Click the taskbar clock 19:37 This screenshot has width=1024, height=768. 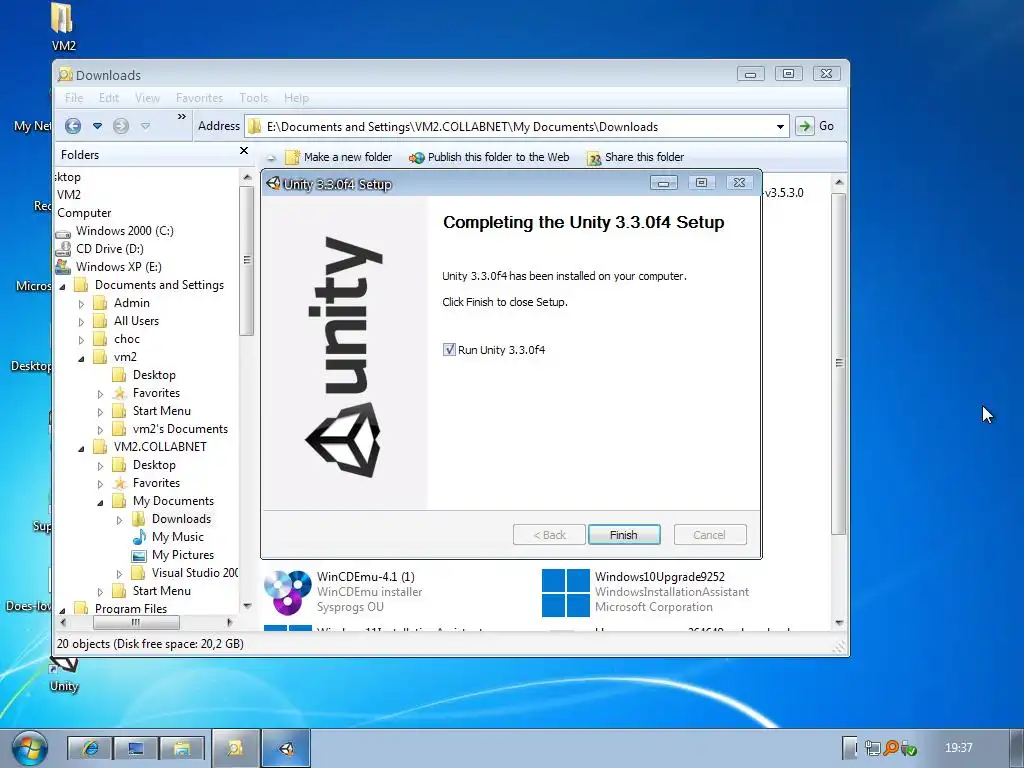[x=958, y=748]
